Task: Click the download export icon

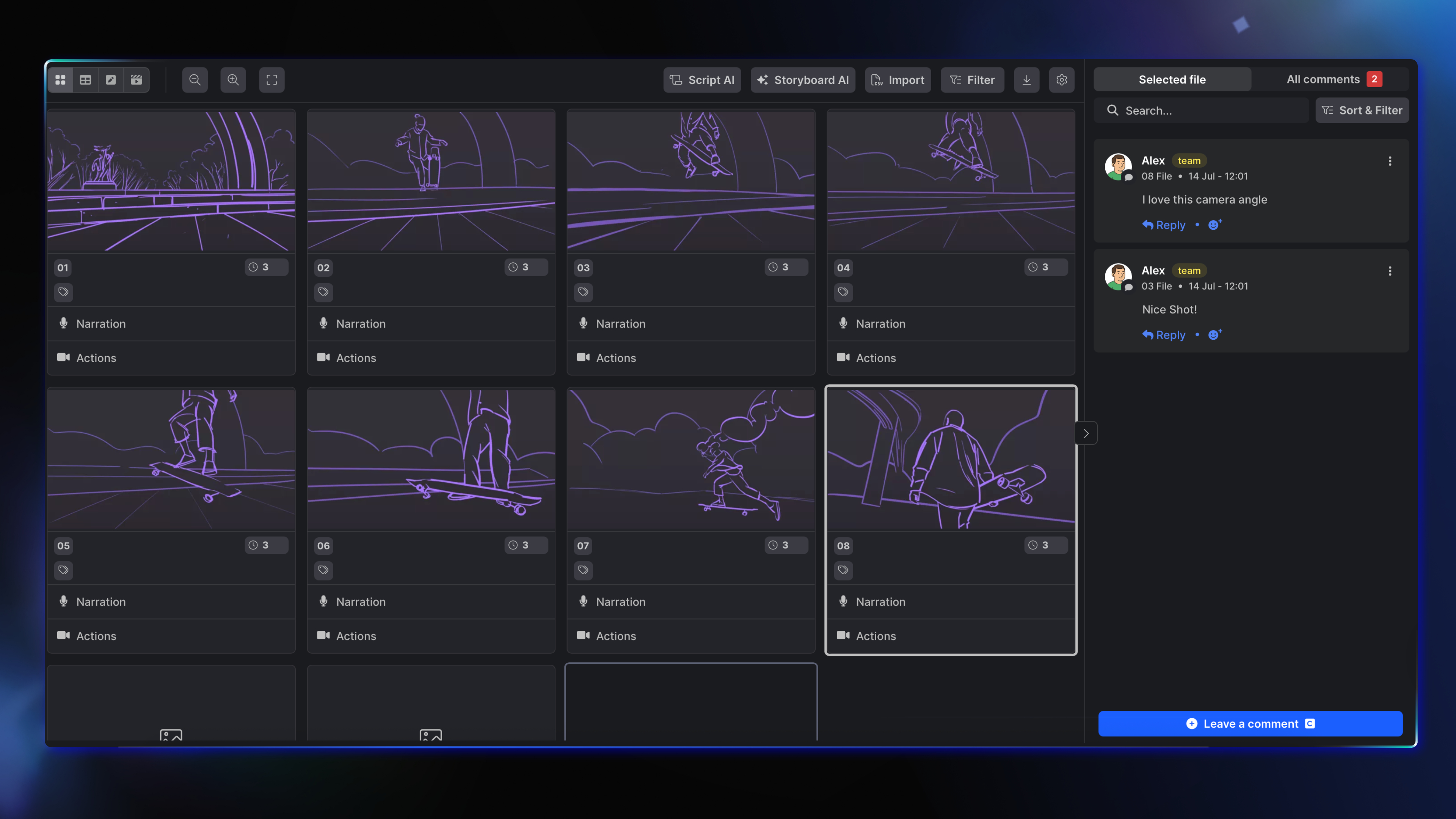Action: (1026, 80)
